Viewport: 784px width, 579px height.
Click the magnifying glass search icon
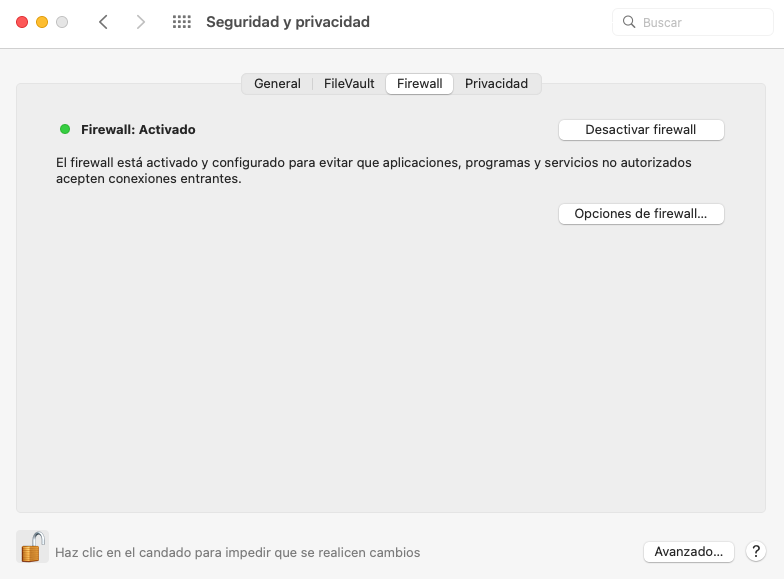[x=629, y=22]
